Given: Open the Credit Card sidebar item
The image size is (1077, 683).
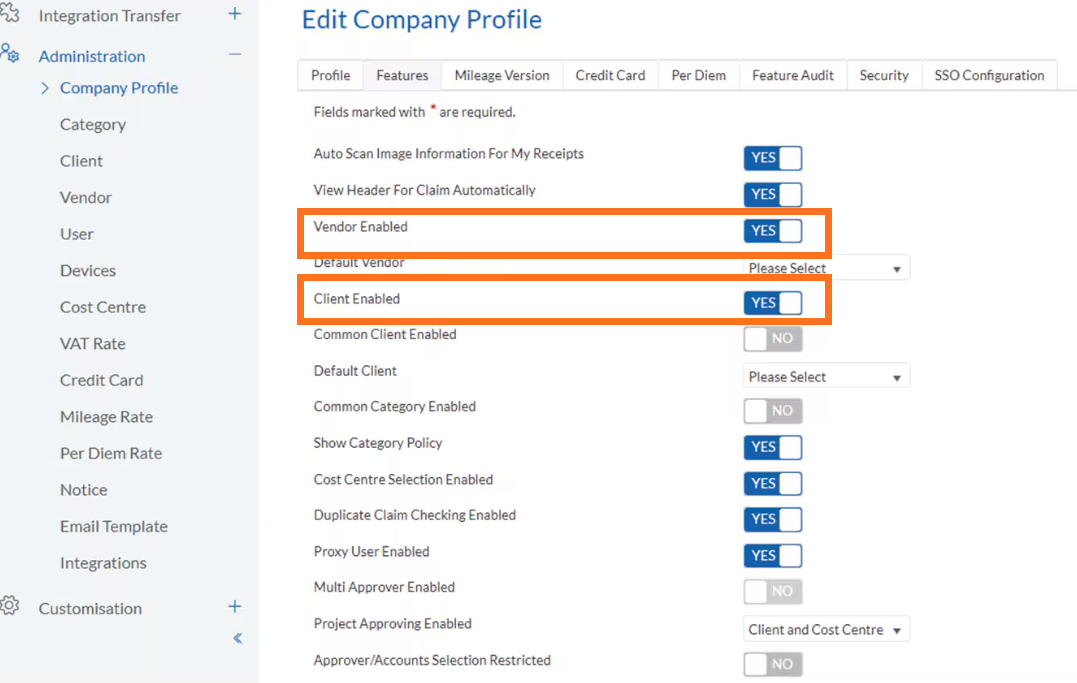Looking at the screenshot, I should pyautogui.click(x=102, y=380).
